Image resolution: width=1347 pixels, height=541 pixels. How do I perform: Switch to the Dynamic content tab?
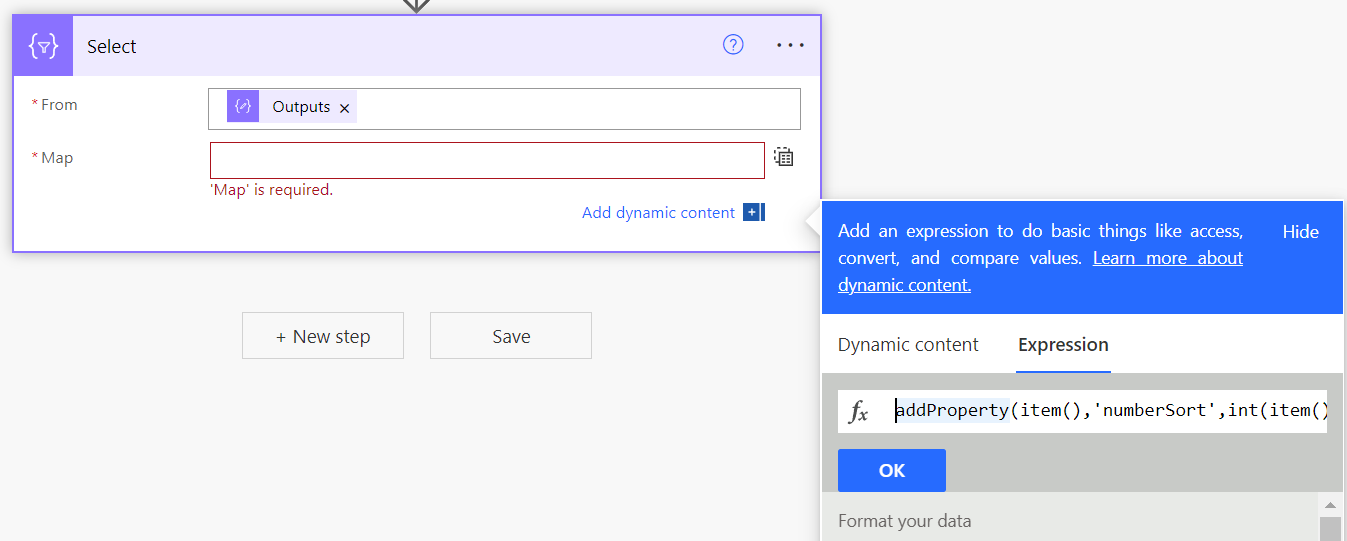point(908,344)
